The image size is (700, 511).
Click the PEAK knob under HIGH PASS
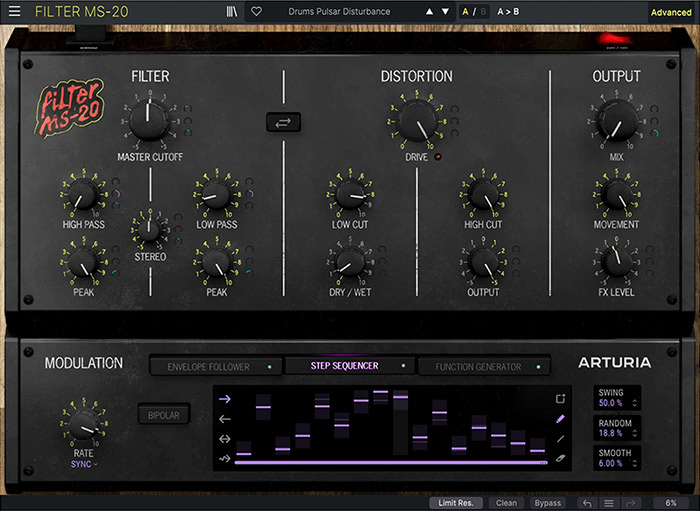coord(83,262)
